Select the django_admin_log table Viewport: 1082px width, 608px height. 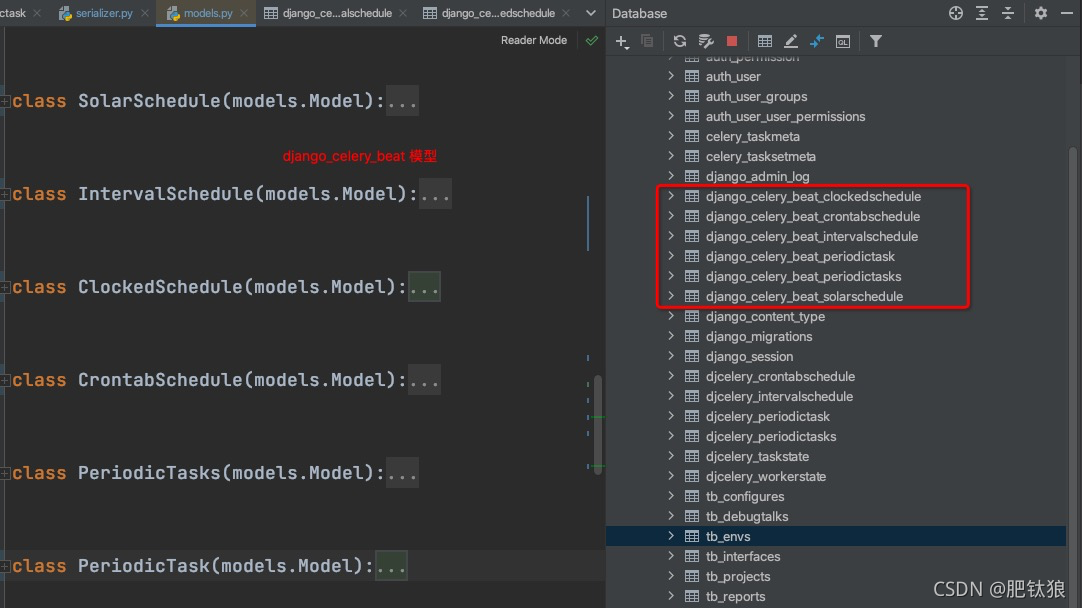(758, 177)
